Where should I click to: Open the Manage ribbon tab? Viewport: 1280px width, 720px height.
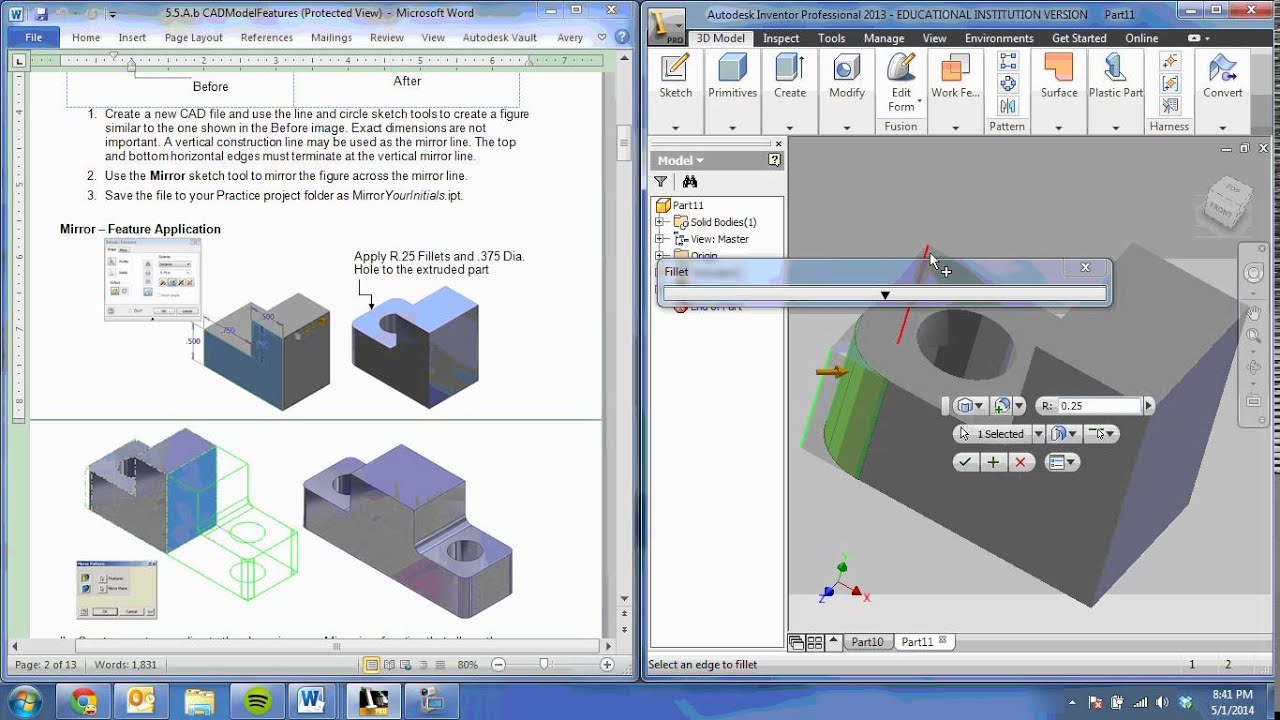tap(884, 38)
